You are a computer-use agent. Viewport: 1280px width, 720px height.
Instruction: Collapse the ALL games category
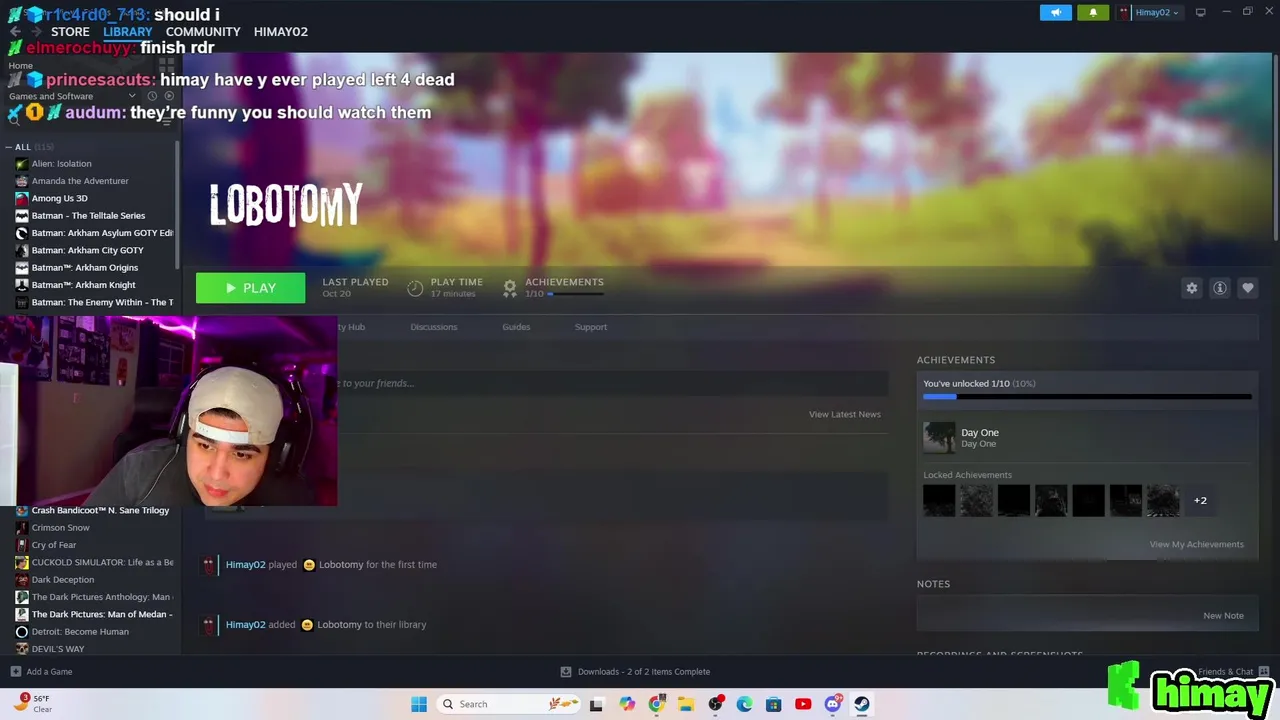[9, 147]
